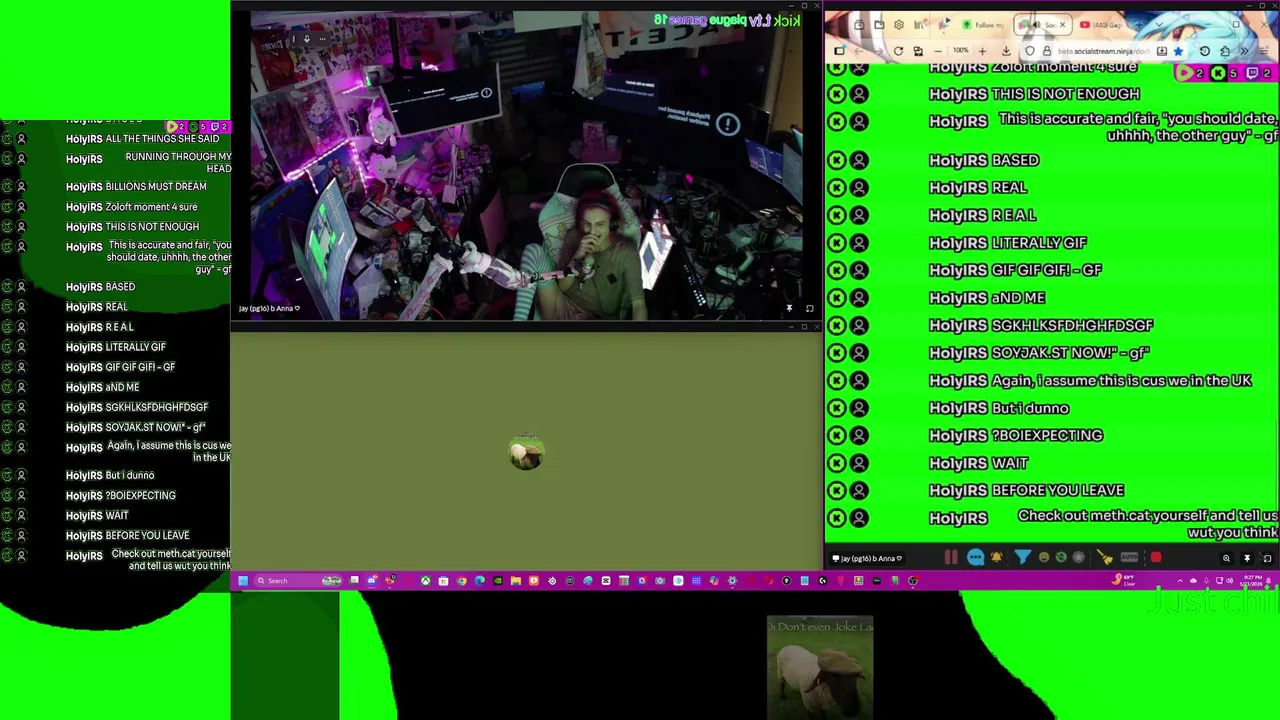Viewport: 1280px width, 720px height.
Task: Click the chat bubble icon in dock toolbar
Action: (x=977, y=557)
